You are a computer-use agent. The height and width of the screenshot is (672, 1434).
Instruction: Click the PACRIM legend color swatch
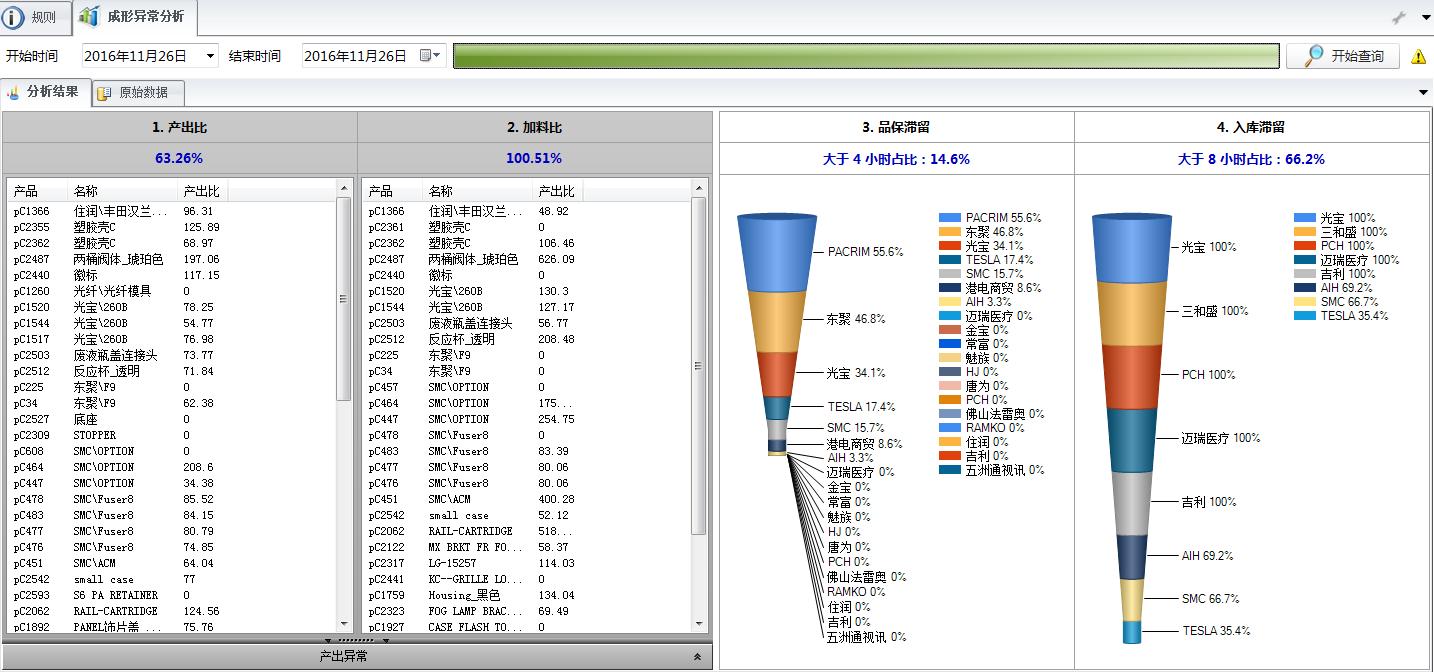(950, 218)
